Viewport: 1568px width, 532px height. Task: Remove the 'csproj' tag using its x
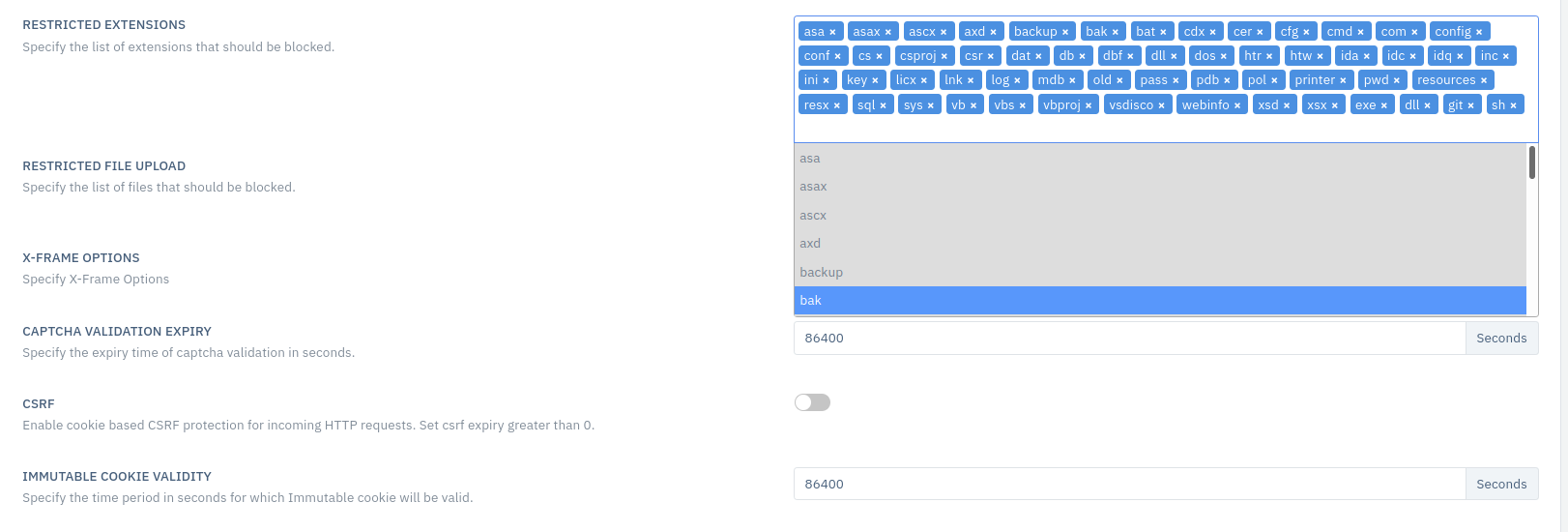944,56
